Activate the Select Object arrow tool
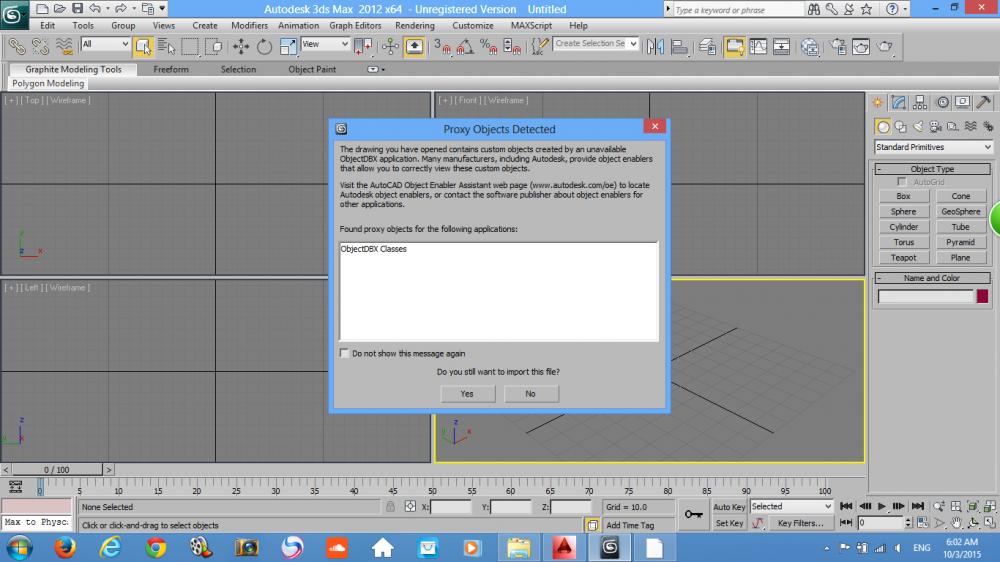This screenshot has width=1000, height=562. [142, 46]
